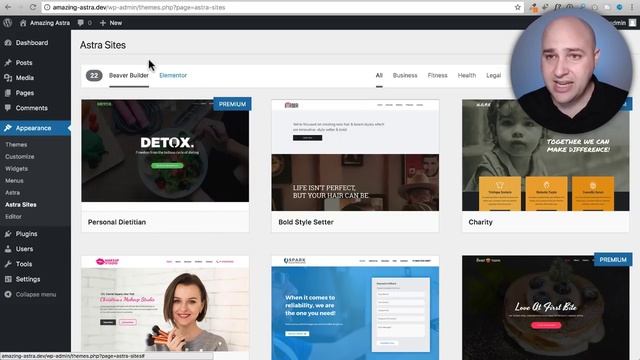Open the comments bubble in the admin bar
The height and width of the screenshot is (360, 640).
(x=81, y=23)
